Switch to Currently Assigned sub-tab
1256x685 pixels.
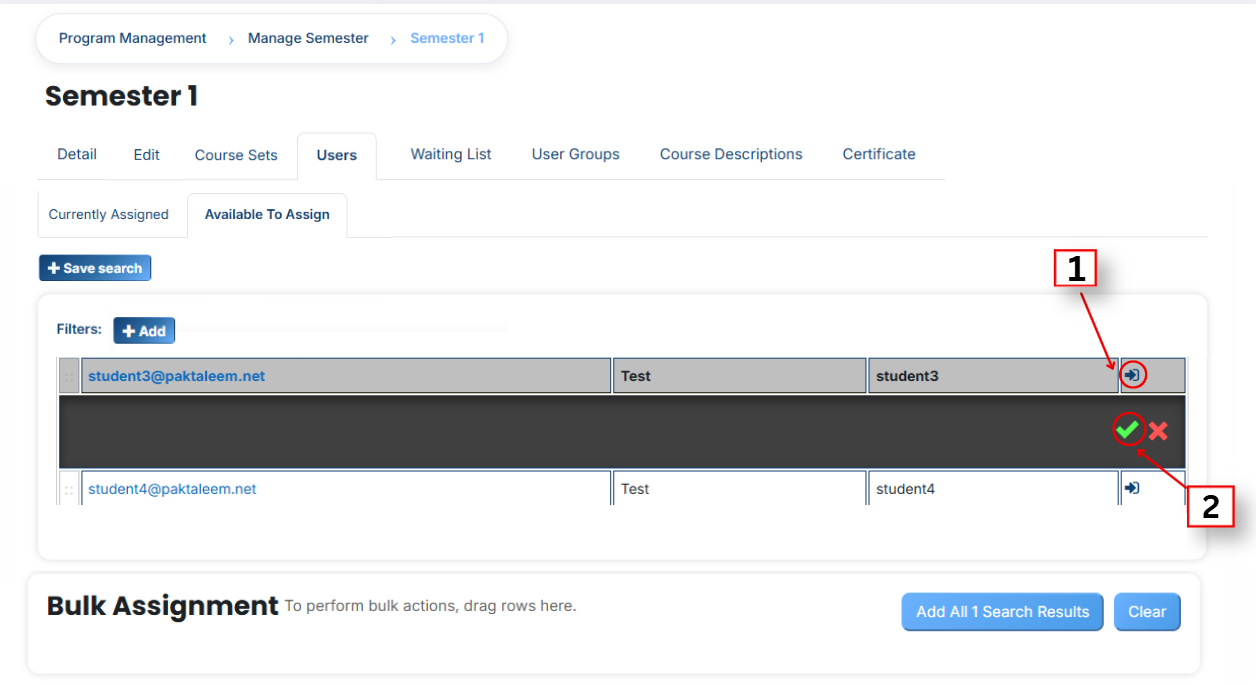coord(109,214)
